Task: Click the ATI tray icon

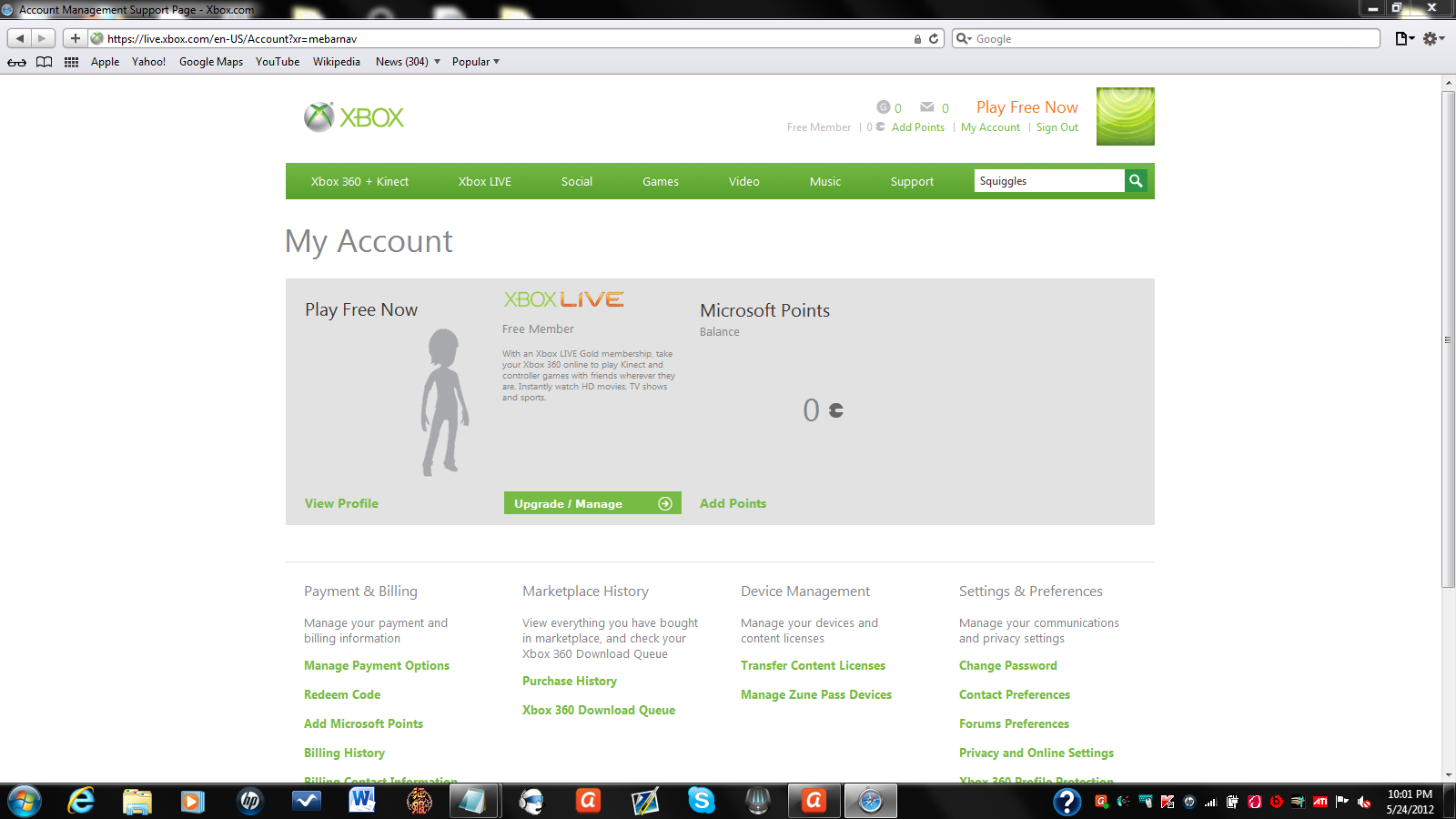Action: [x=1319, y=802]
